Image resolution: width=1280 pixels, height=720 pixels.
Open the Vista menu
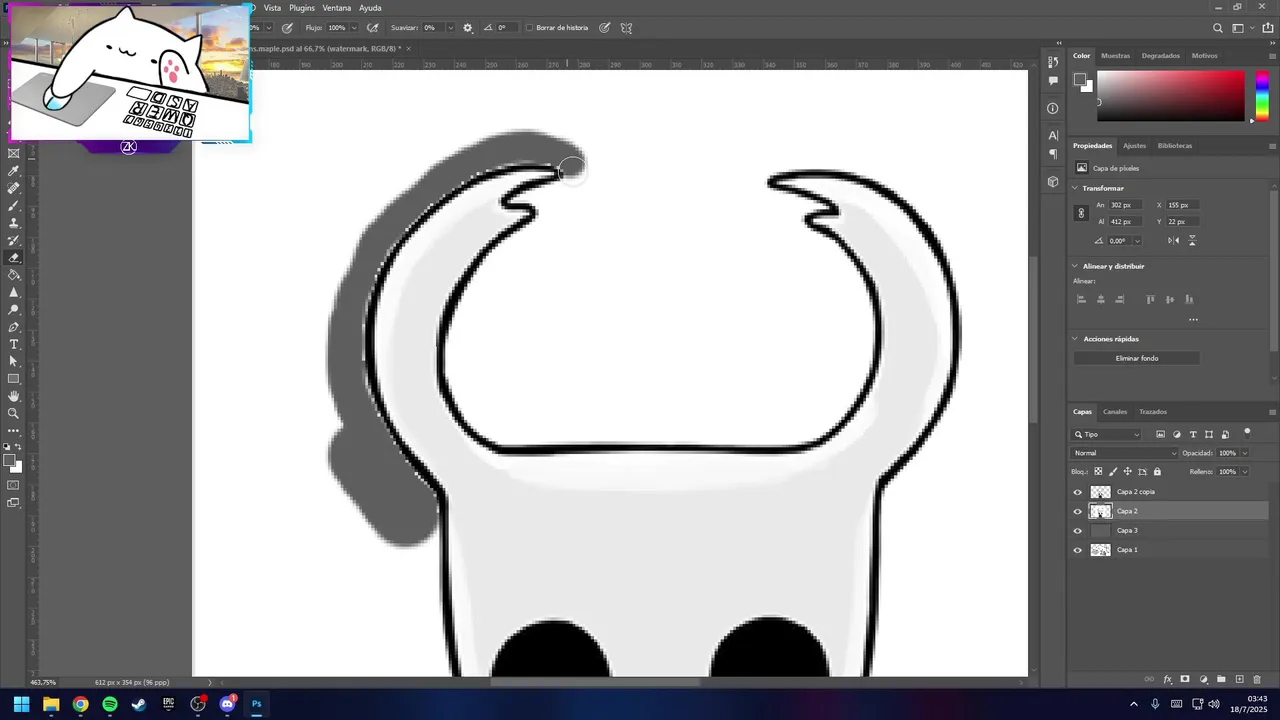[272, 8]
